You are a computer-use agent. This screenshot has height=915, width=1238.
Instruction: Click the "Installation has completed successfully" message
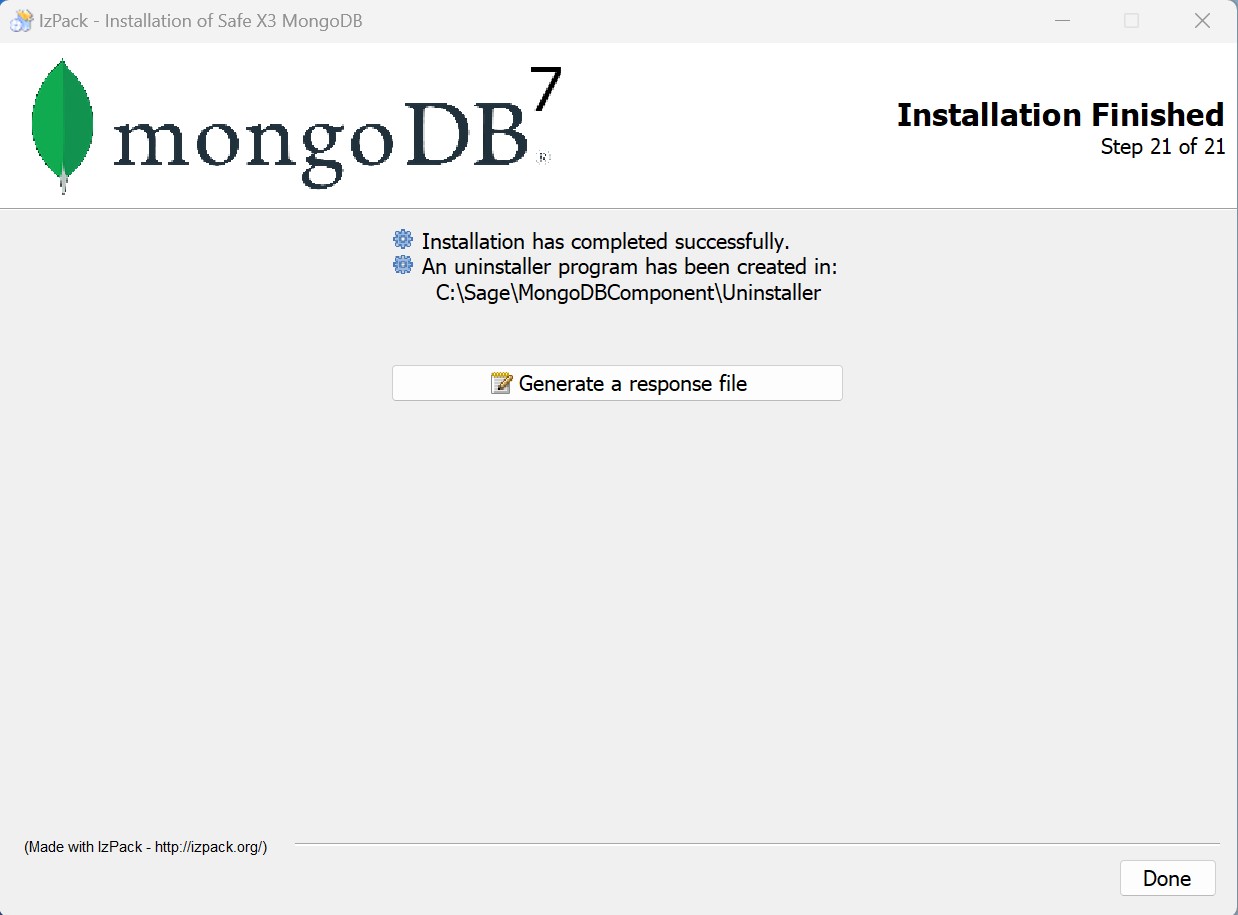point(605,241)
